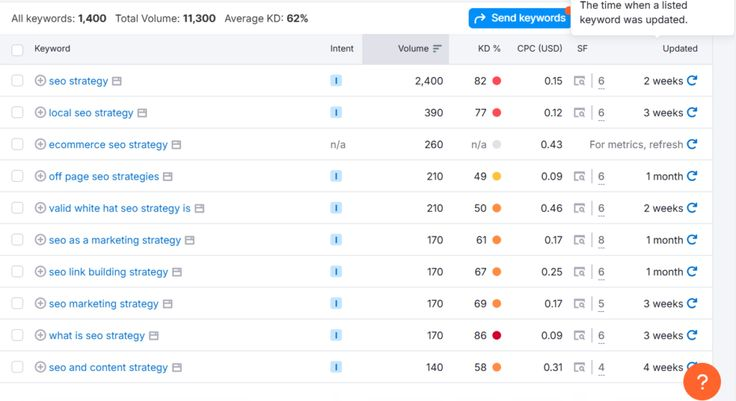Select all keywords with header checkbox
This screenshot has height=401, width=736.
coord(17,49)
